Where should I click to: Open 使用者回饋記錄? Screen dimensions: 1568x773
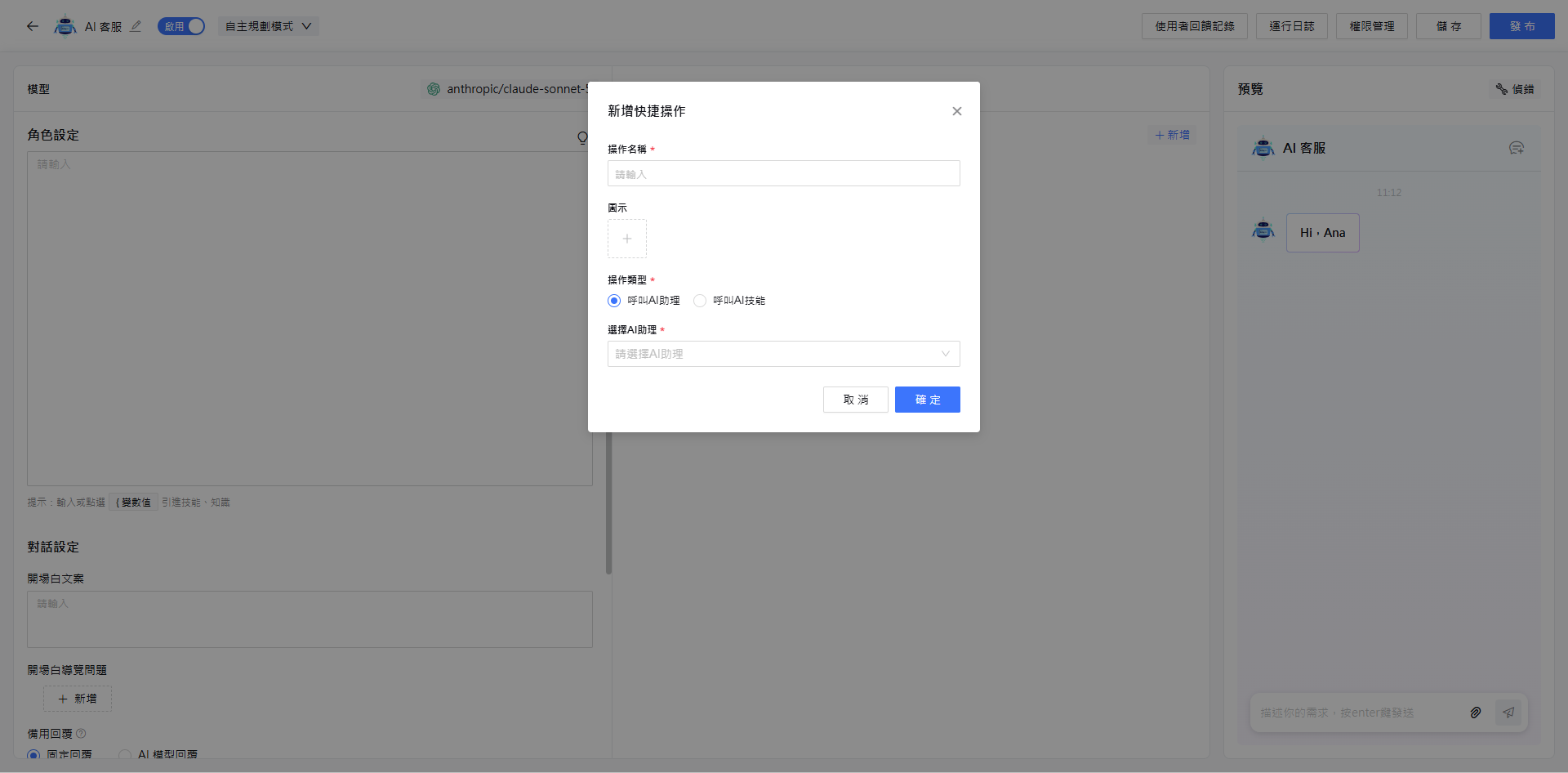(1195, 26)
